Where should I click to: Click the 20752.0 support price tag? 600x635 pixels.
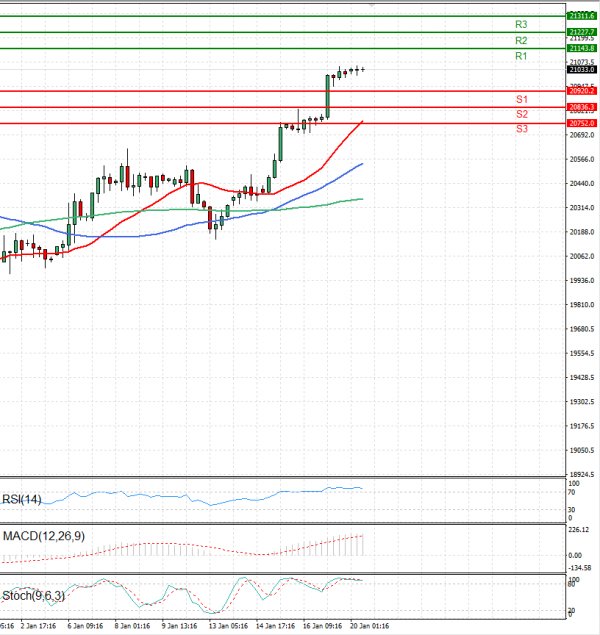click(582, 123)
